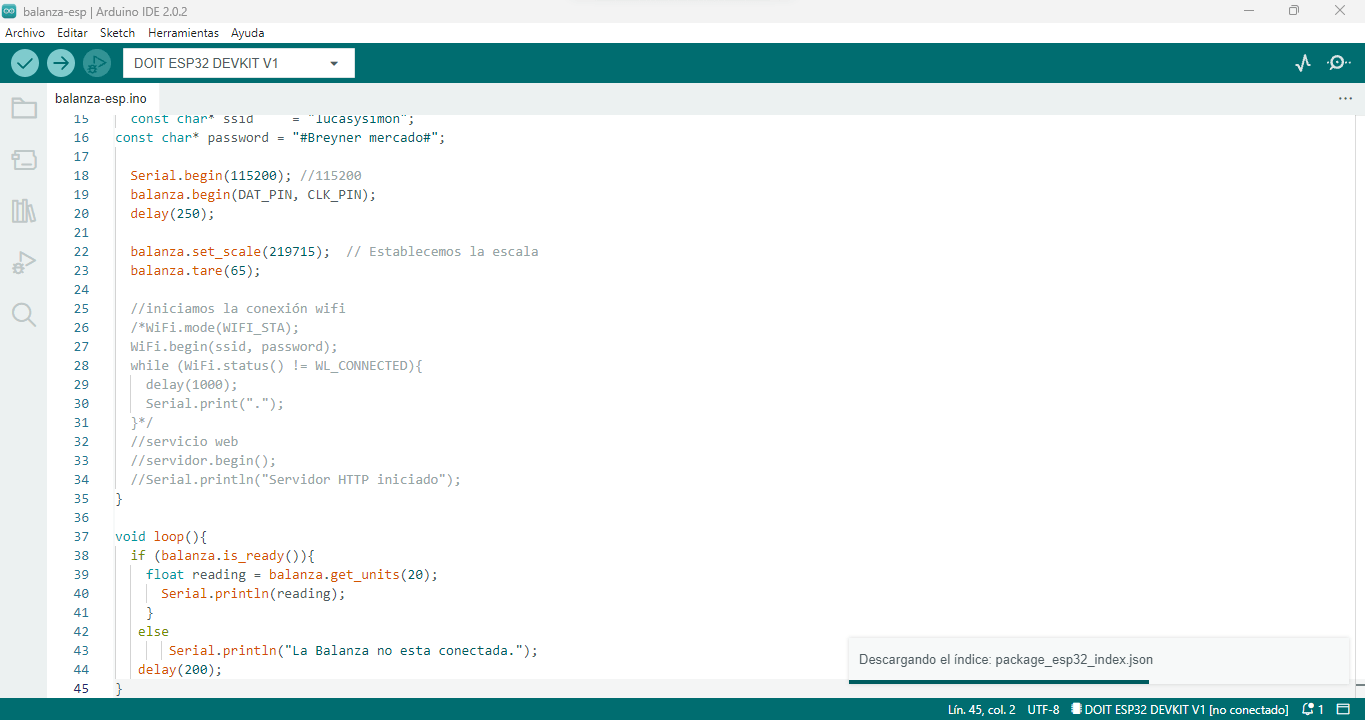Screen dimensions: 1365x720
Task: Click the Upload sketch arrow icon
Action: click(x=60, y=62)
